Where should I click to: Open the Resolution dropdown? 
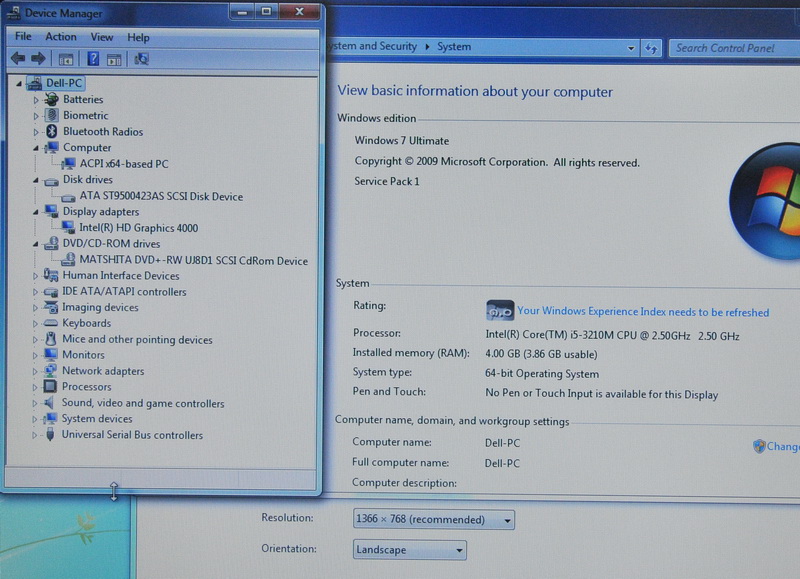[x=434, y=519]
